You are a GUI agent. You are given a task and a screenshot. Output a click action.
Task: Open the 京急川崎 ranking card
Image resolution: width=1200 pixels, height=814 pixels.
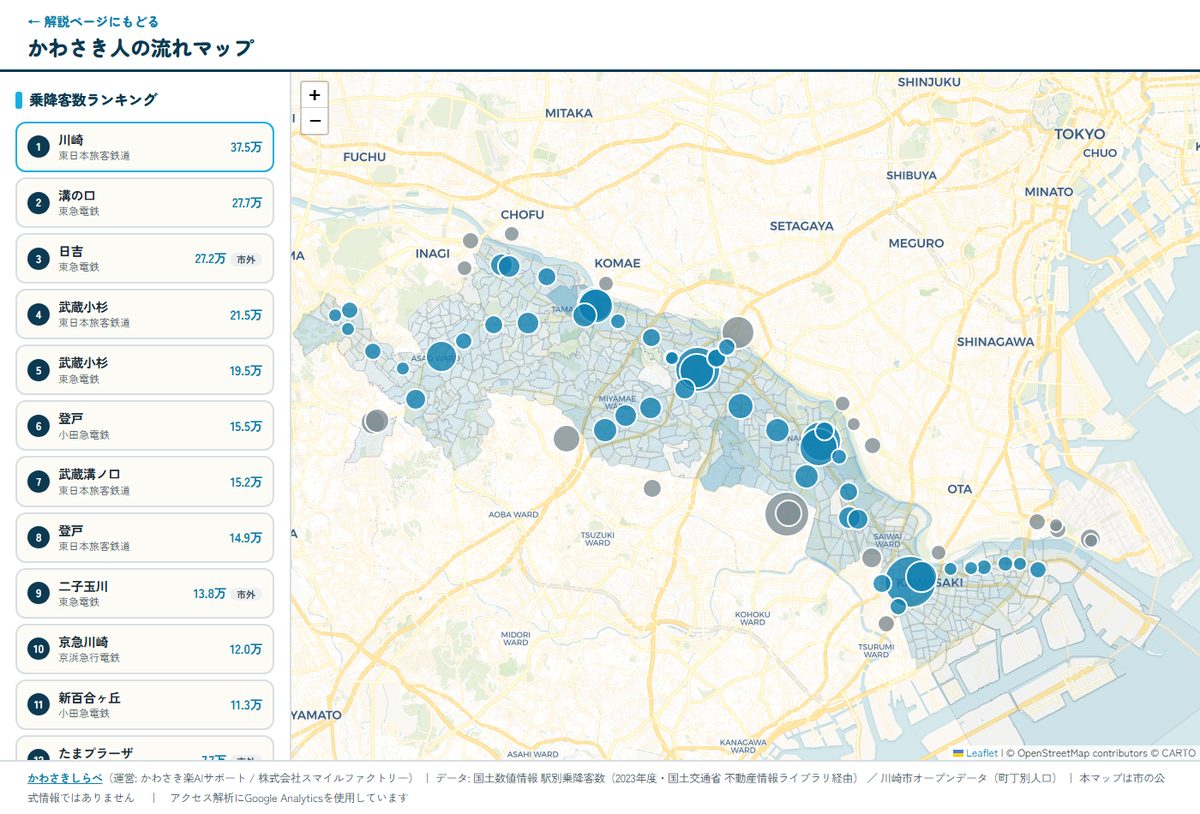click(145, 650)
